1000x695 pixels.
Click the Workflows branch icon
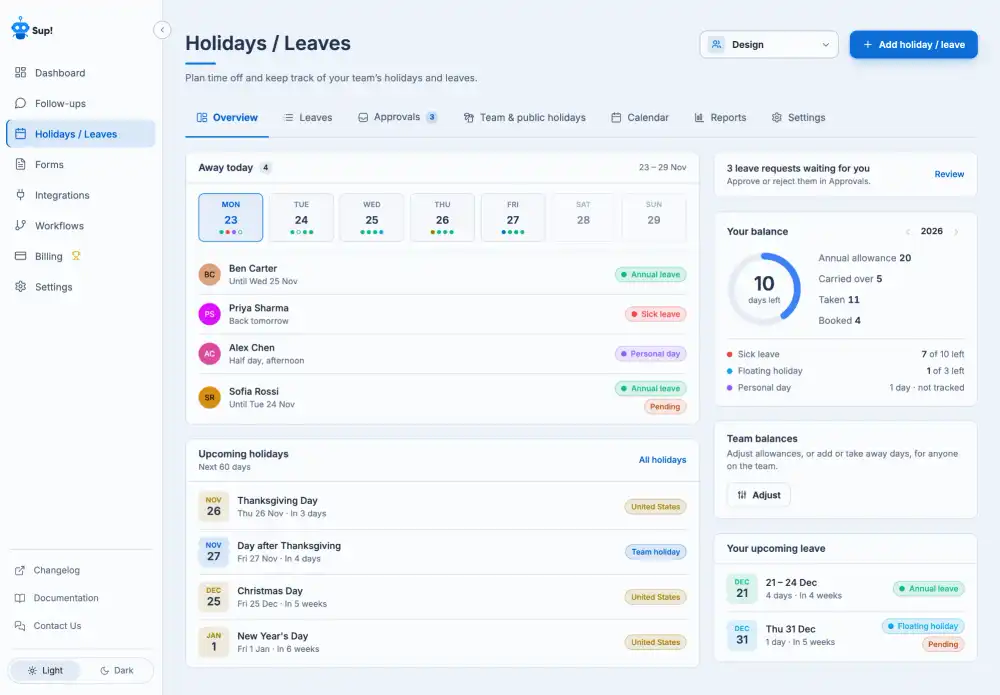(20, 225)
